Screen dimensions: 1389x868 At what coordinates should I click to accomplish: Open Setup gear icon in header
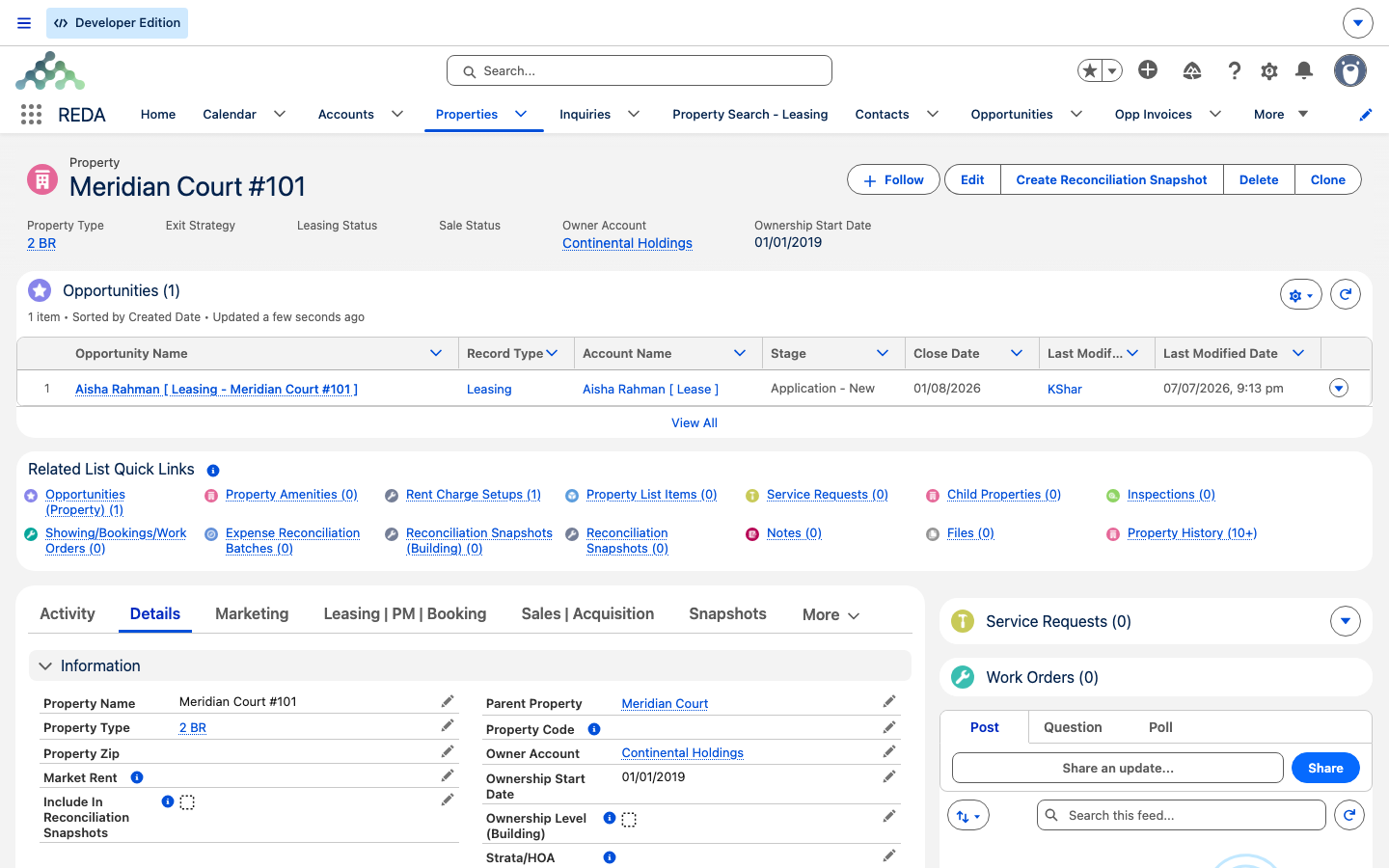coord(1269,70)
